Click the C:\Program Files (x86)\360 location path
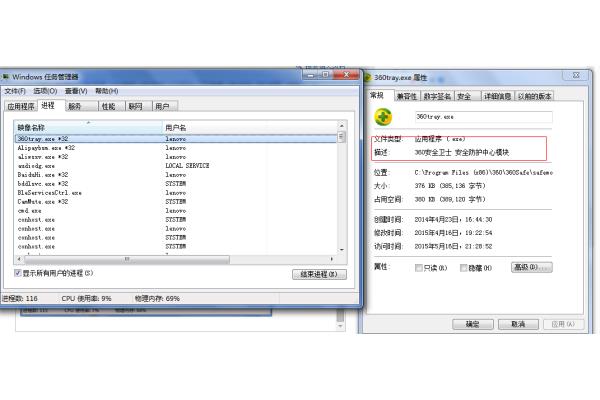This screenshot has width=600, height=400. coord(483,173)
